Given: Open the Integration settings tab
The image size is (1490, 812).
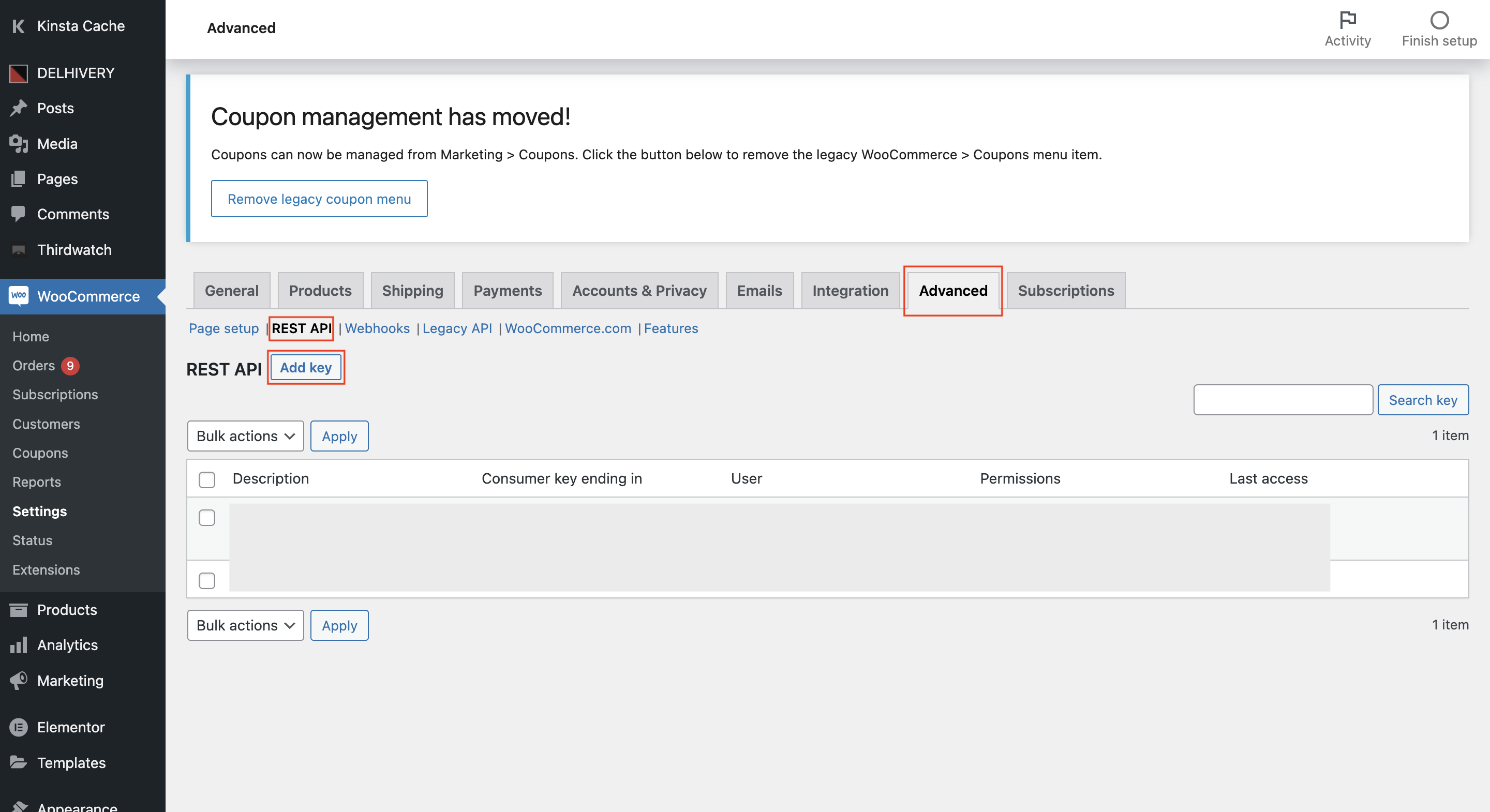Looking at the screenshot, I should coord(850,290).
